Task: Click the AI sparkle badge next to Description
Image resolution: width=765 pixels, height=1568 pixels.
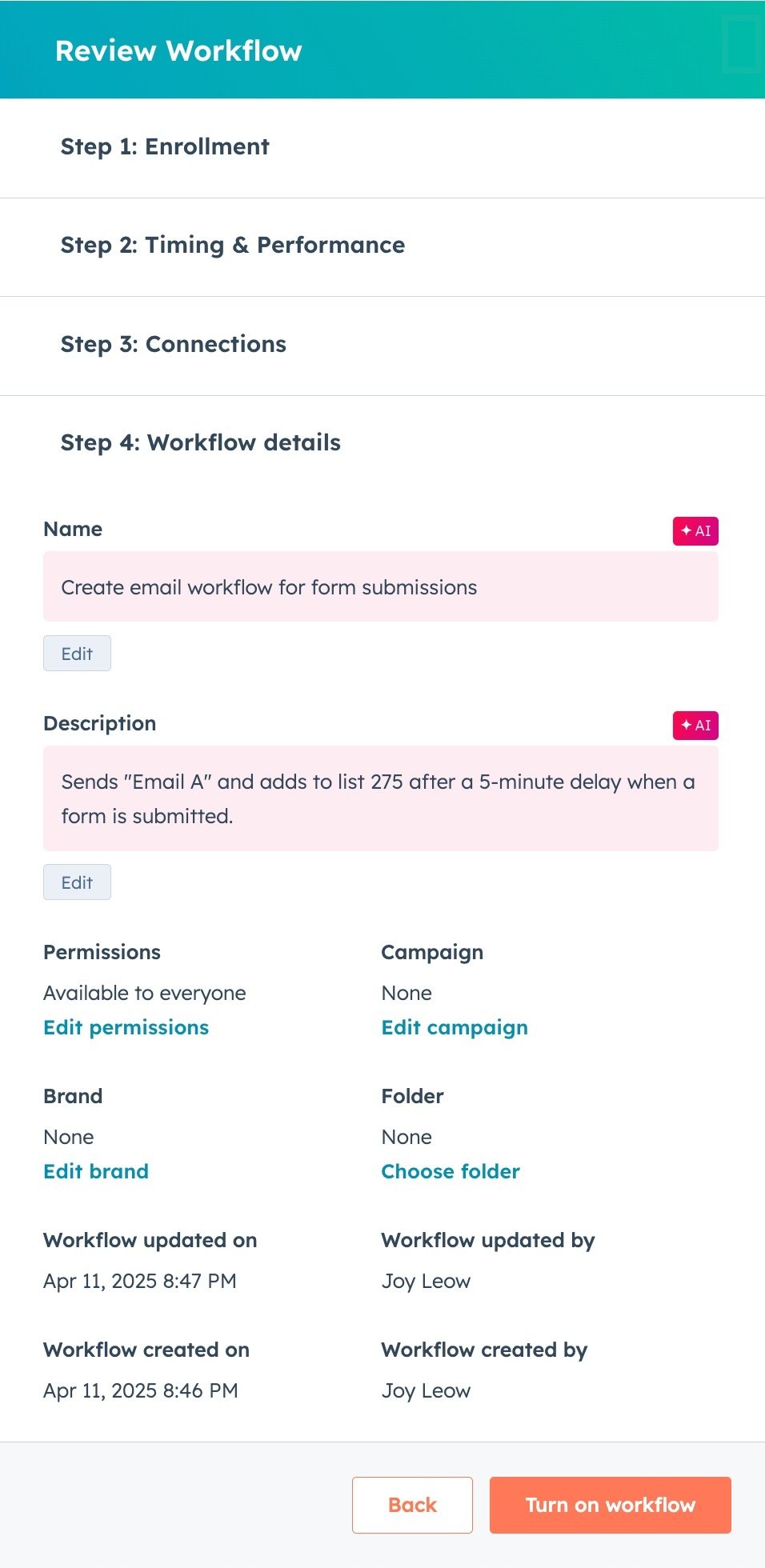Action: [695, 725]
